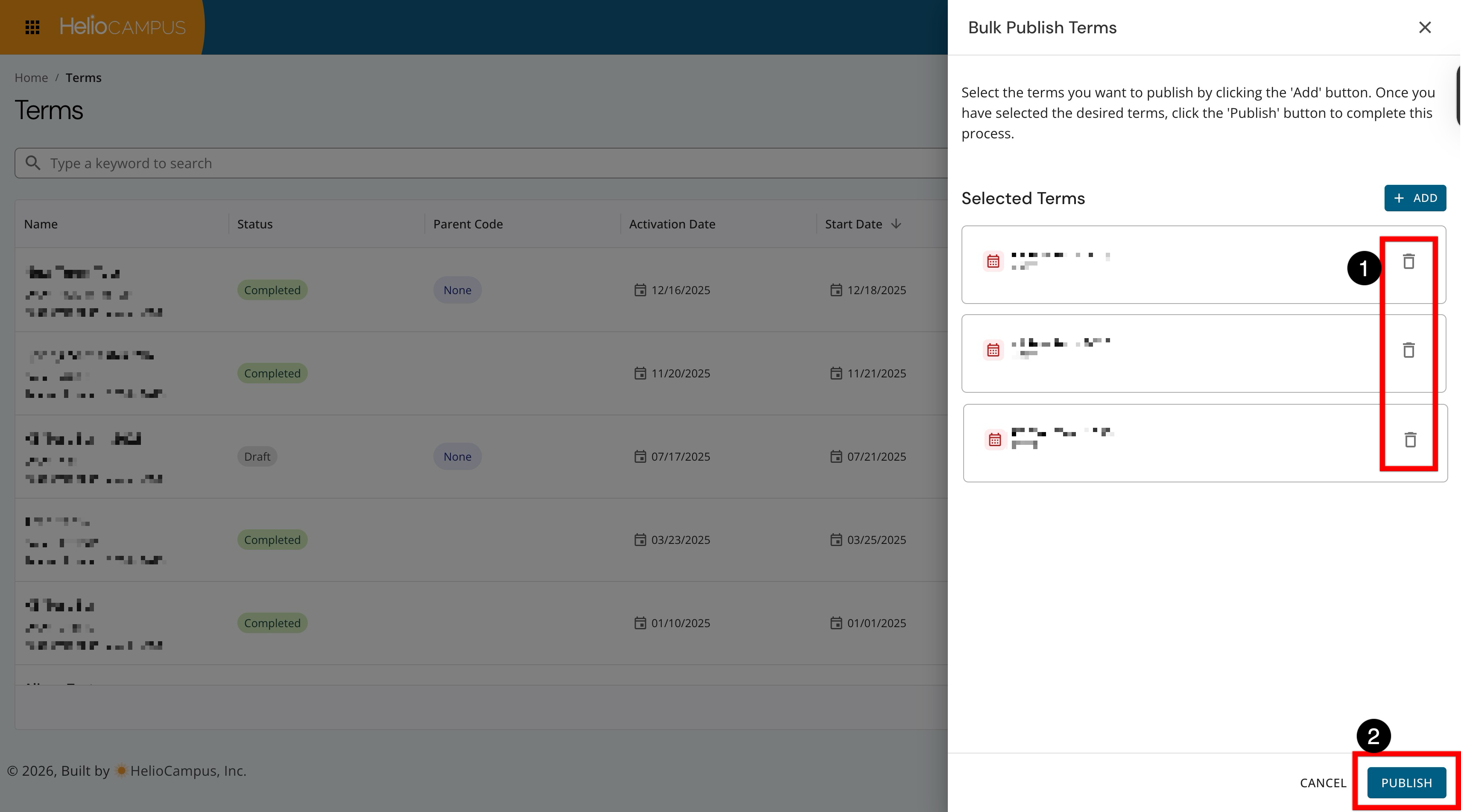Click calendar icon of third selected term

pos(995,439)
